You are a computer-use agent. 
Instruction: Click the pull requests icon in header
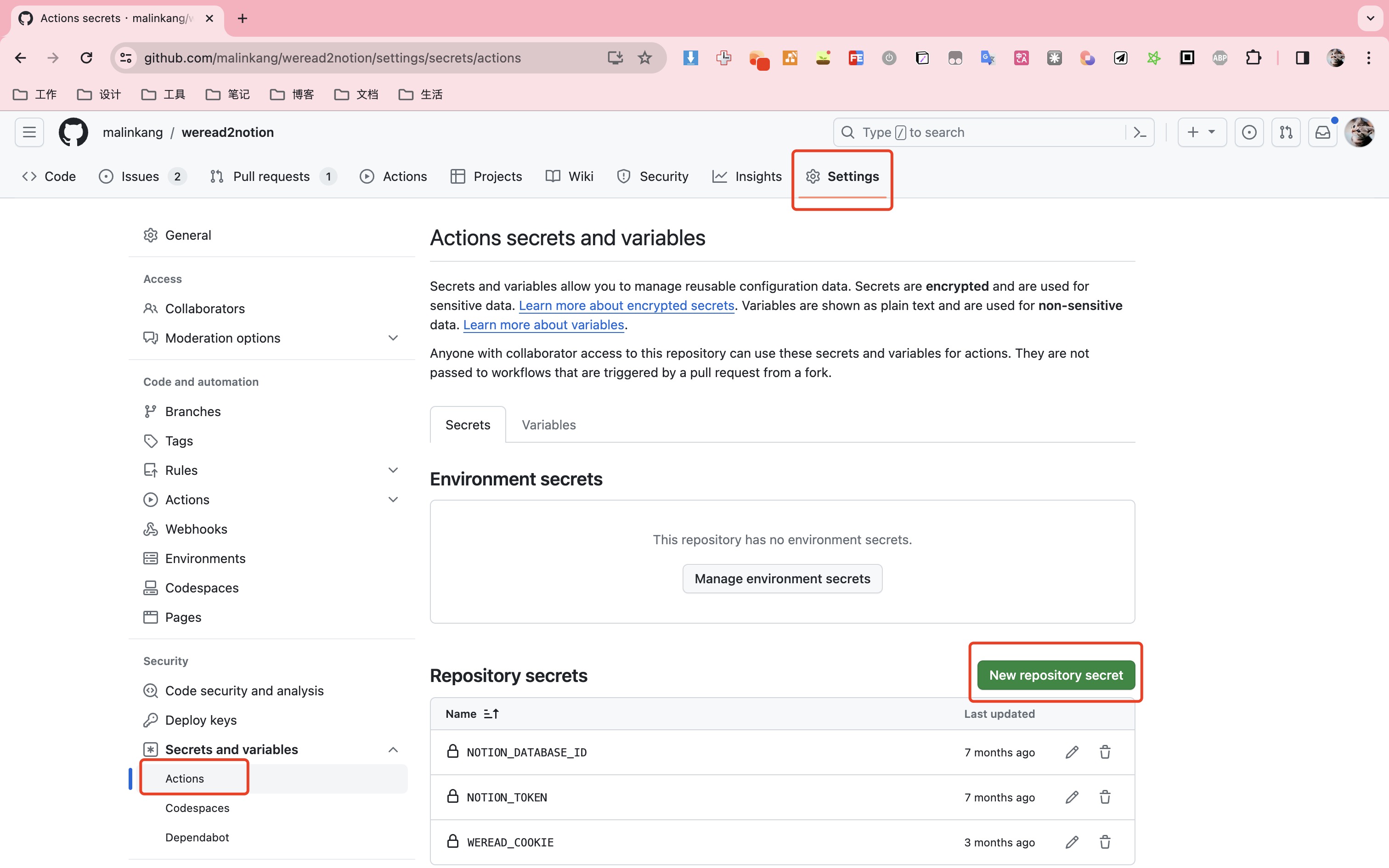click(x=1286, y=132)
